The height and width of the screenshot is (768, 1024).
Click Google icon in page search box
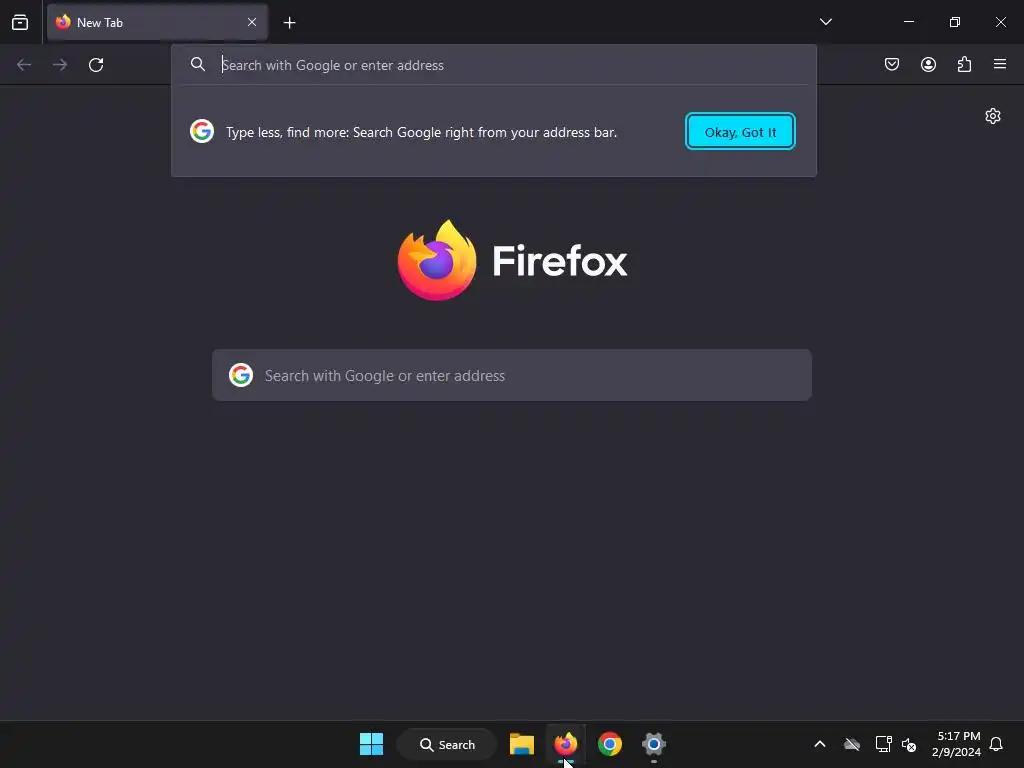coord(241,375)
